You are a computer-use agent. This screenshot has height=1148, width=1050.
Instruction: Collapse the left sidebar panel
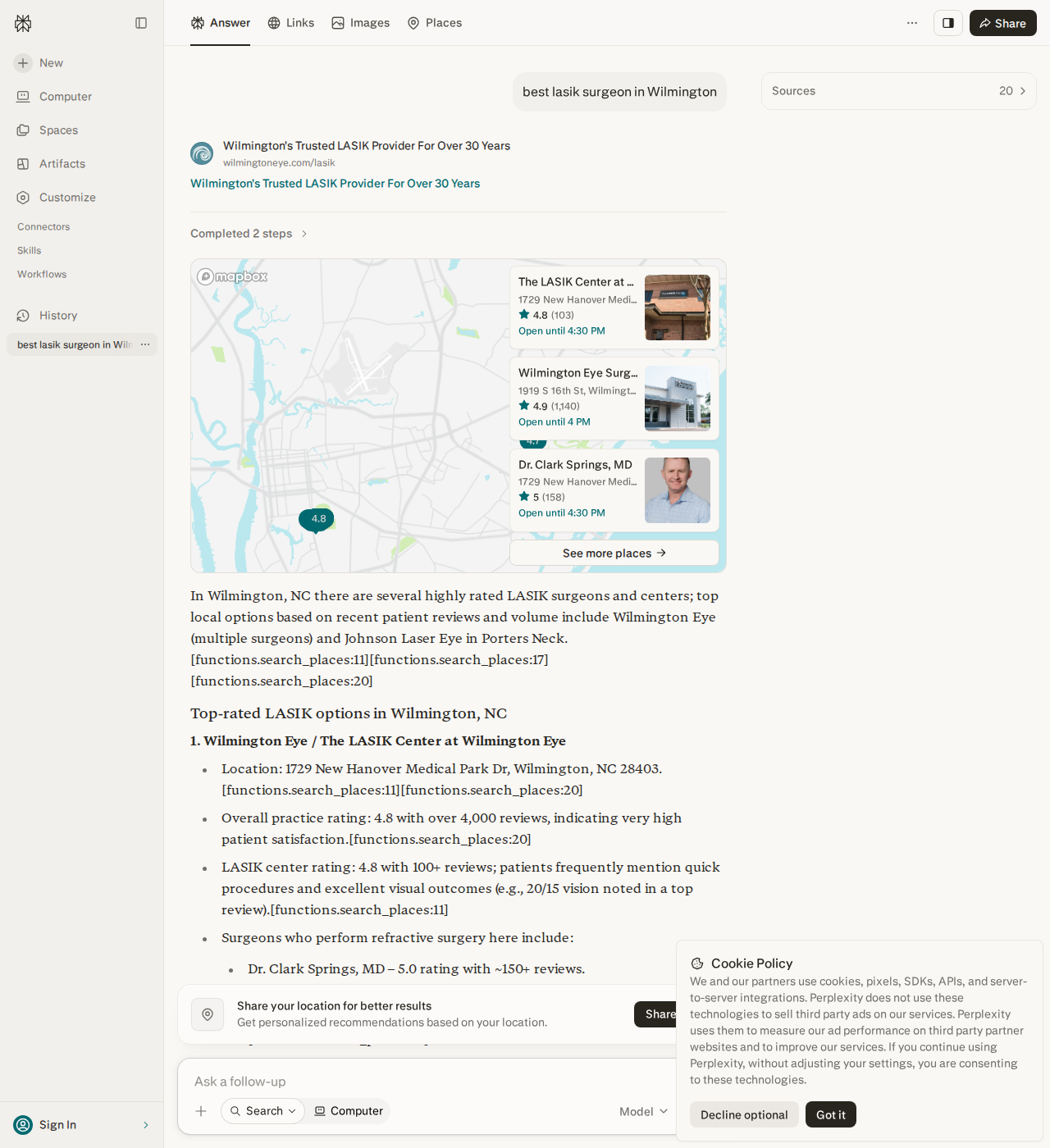[x=141, y=23]
